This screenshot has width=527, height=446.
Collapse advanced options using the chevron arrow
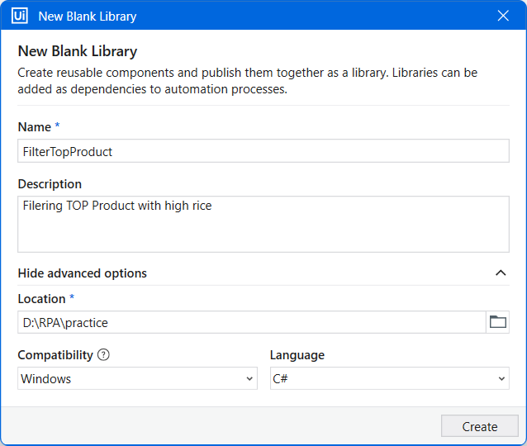pyautogui.click(x=500, y=273)
